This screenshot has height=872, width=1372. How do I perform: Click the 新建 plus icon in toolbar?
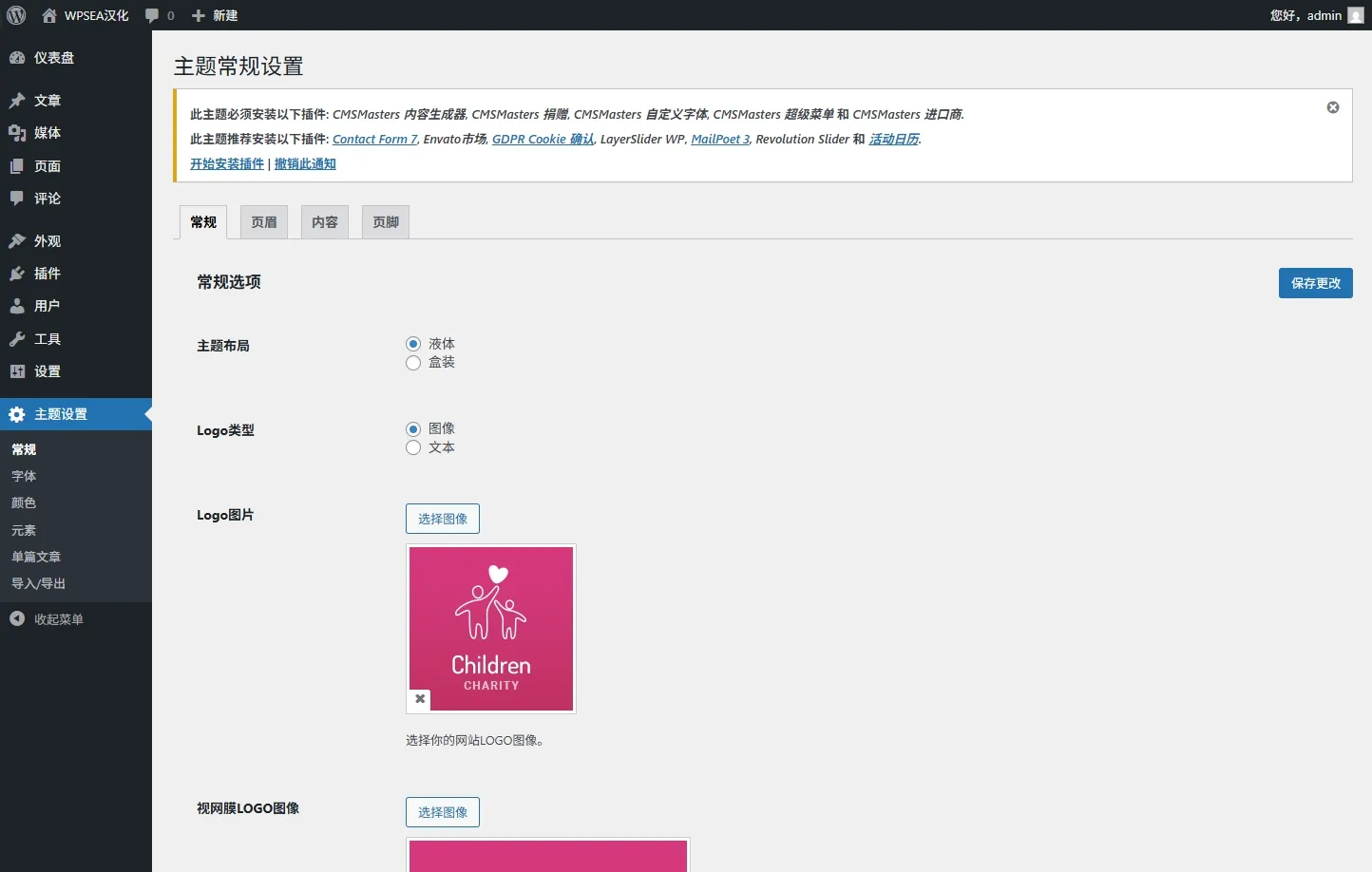(x=199, y=16)
